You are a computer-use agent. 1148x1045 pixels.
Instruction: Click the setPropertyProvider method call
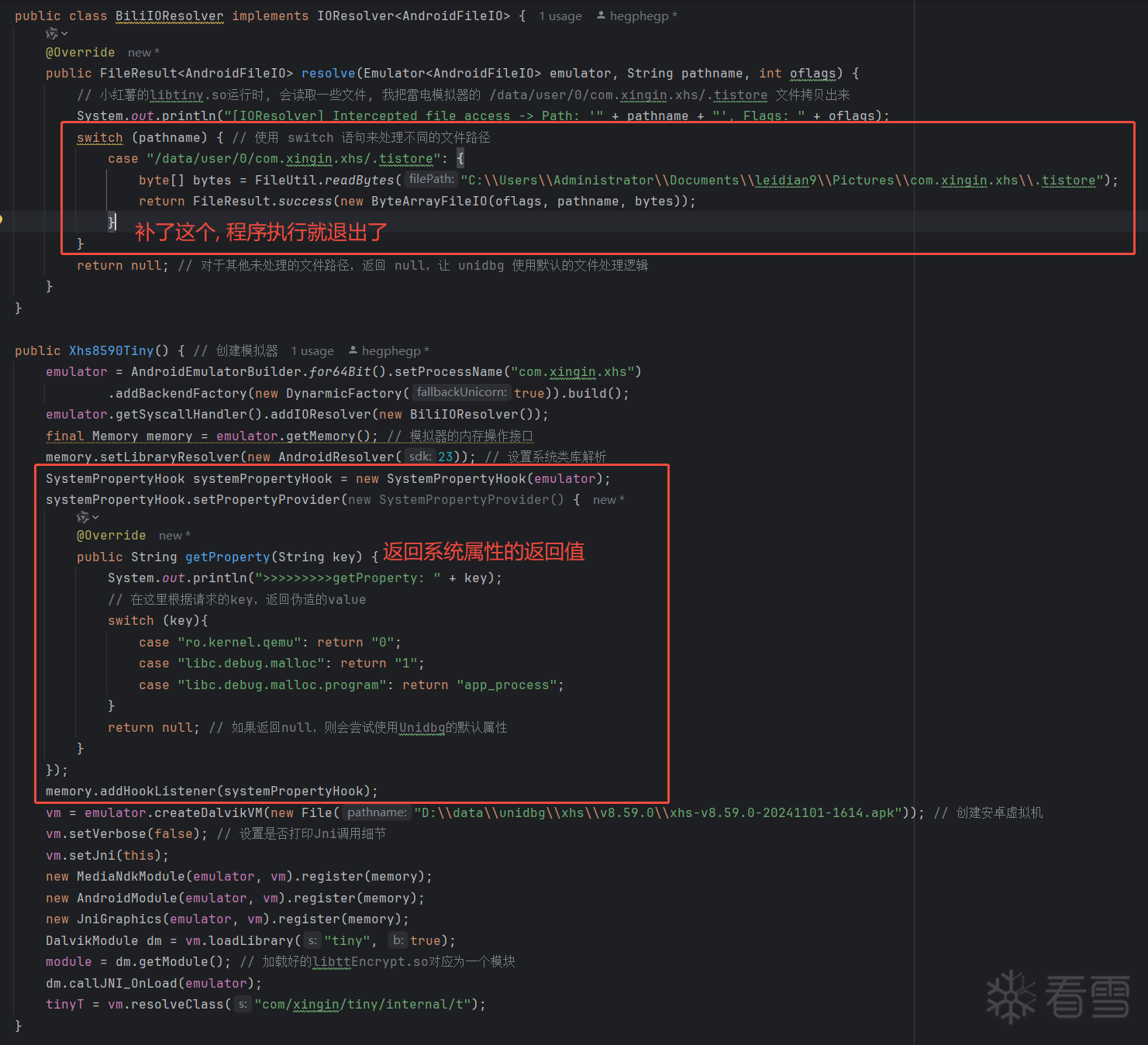(x=267, y=500)
